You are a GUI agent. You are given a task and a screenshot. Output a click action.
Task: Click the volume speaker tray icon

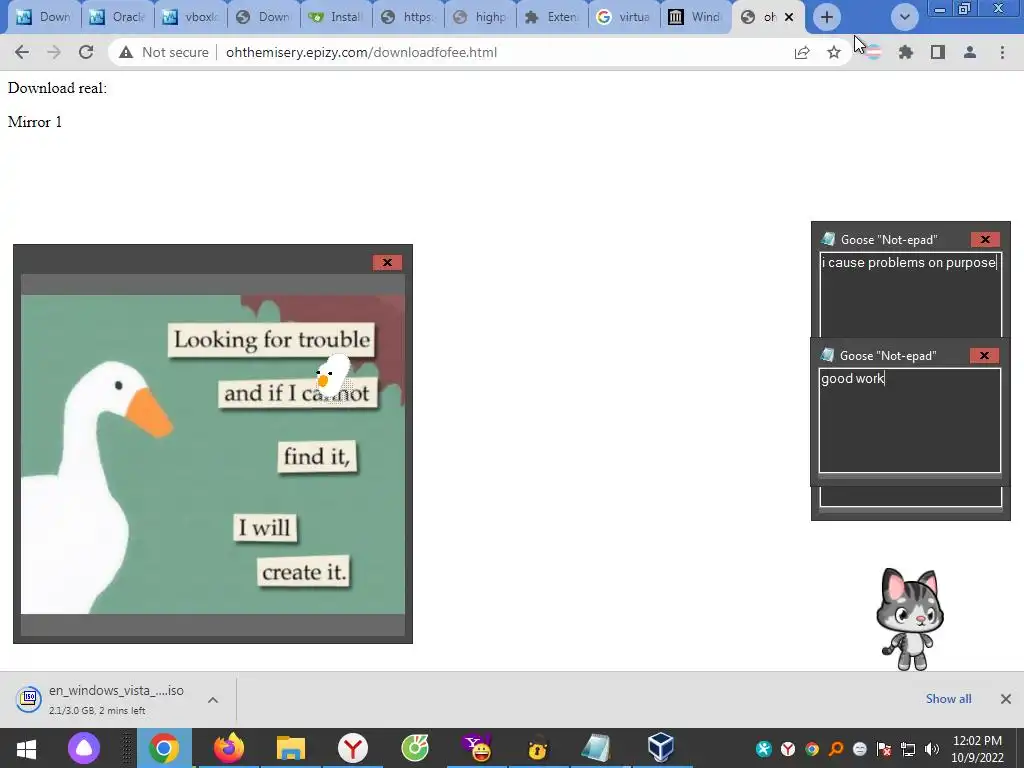pos(932,749)
